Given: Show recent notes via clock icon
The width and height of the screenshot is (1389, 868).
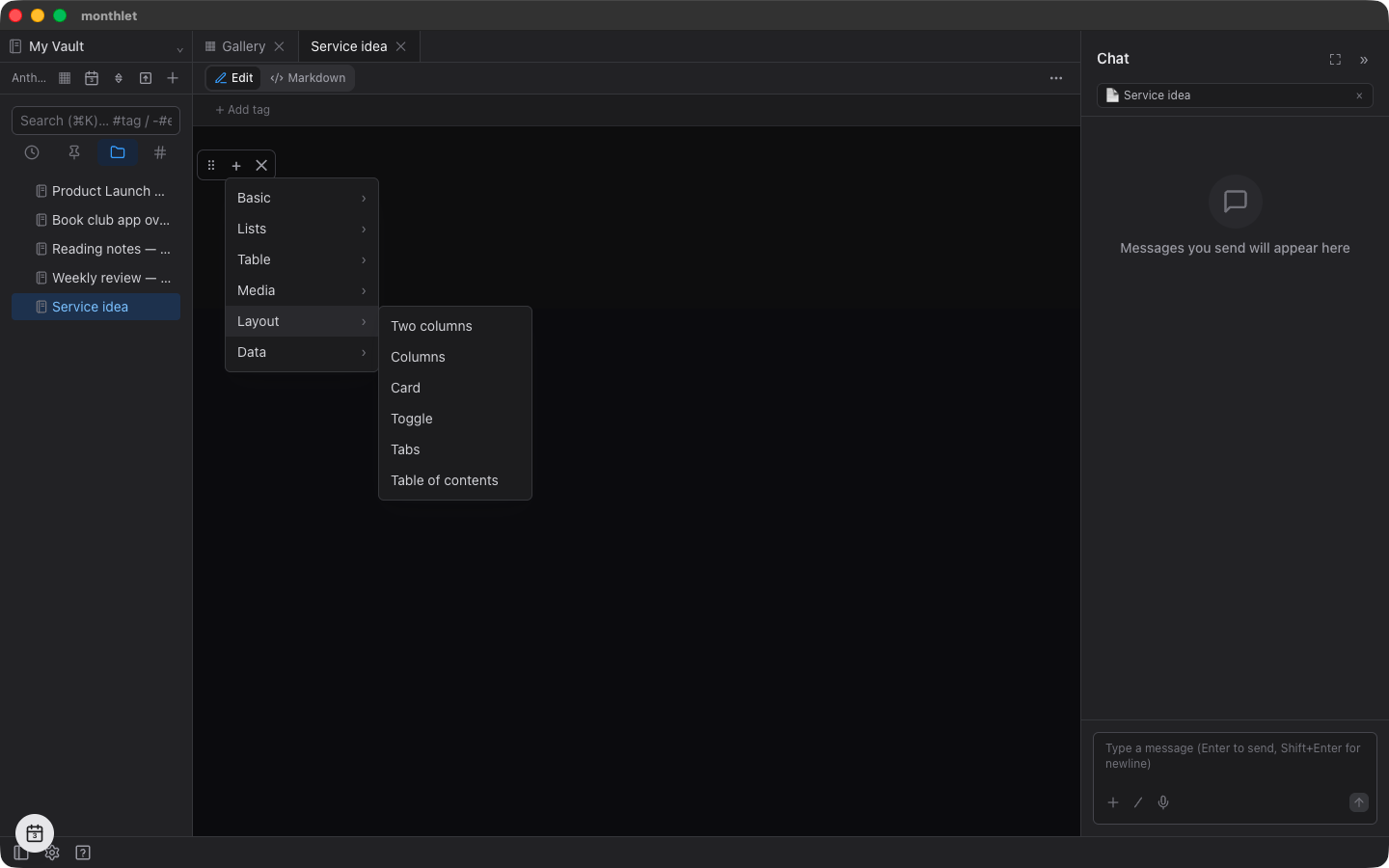Looking at the screenshot, I should [32, 152].
